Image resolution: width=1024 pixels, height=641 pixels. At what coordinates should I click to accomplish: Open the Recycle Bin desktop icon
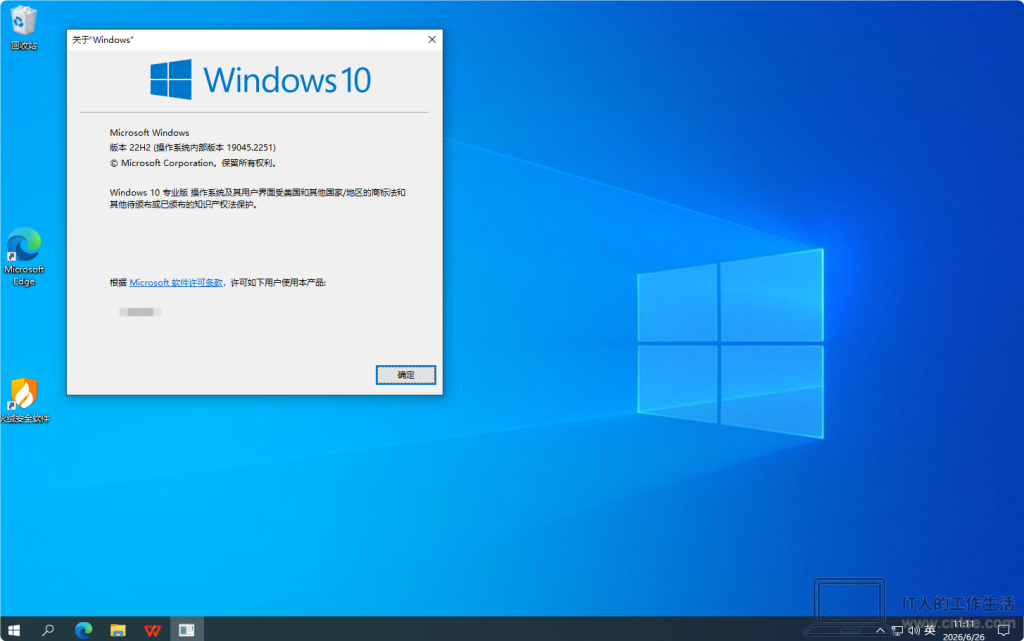click(24, 27)
